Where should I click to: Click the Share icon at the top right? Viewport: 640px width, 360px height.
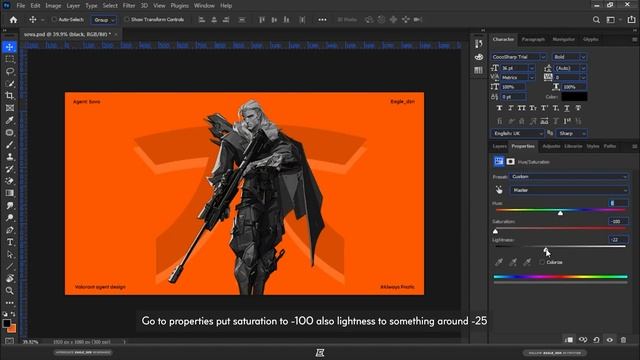631,20
